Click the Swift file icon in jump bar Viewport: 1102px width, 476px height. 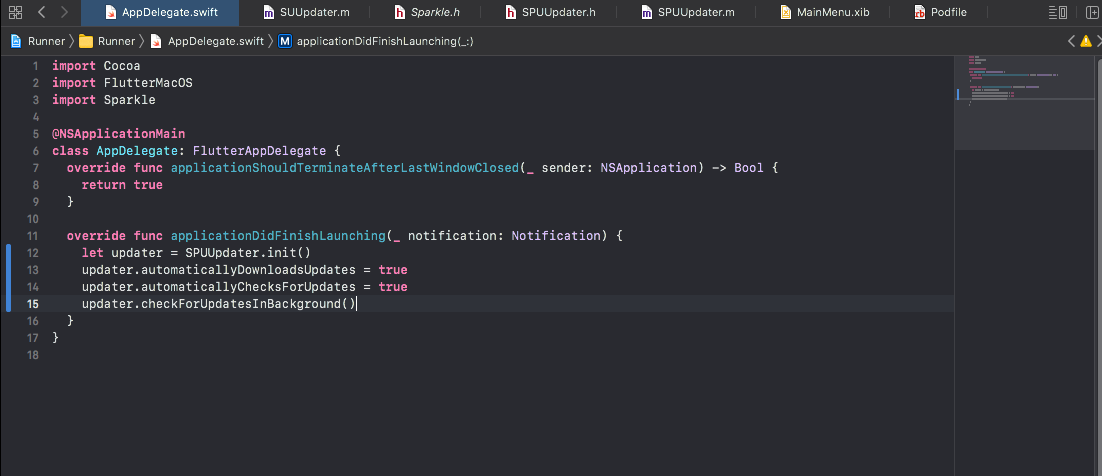(x=157, y=41)
